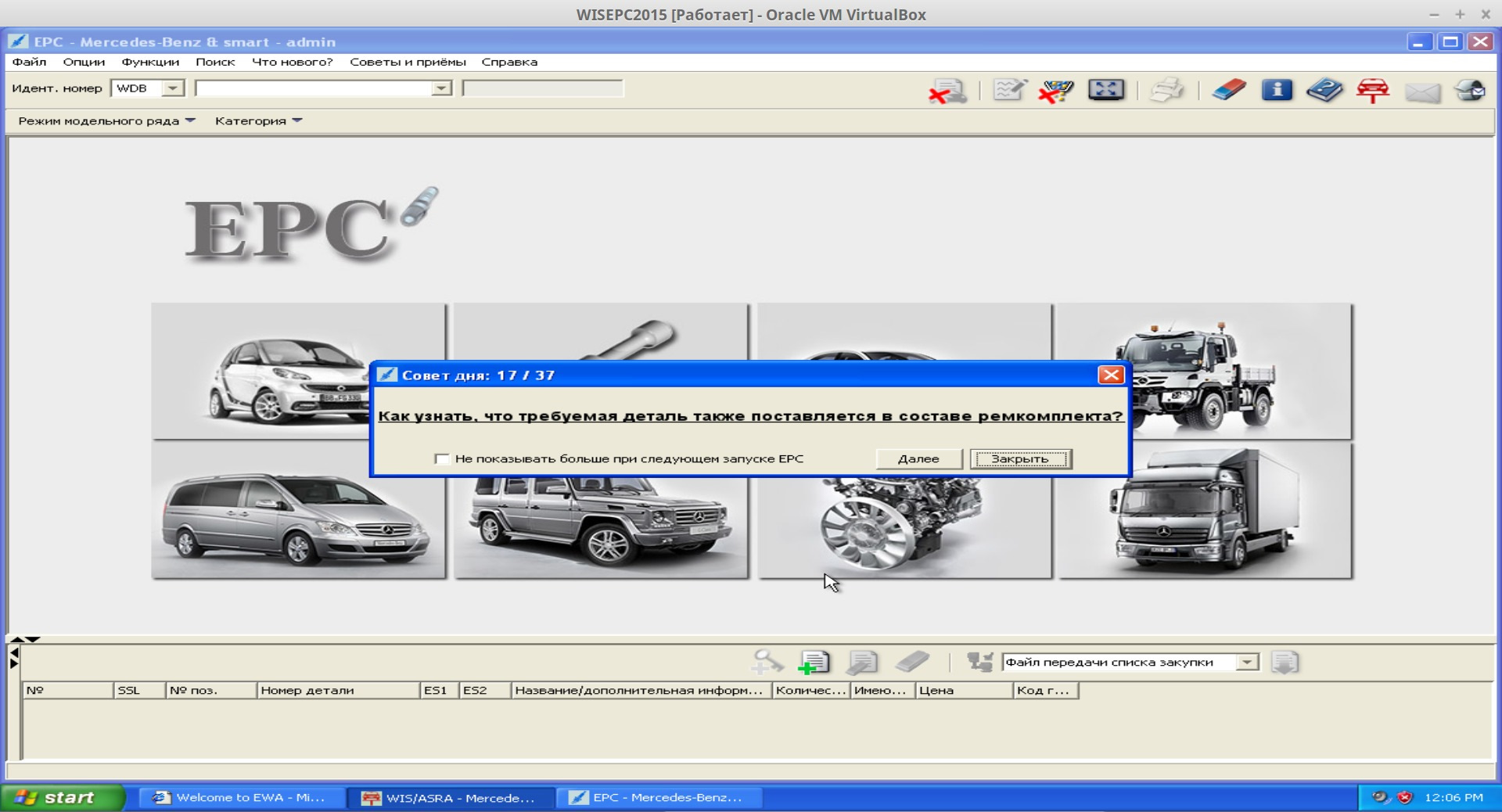
Task: Open the Справка menu
Action: [509, 62]
